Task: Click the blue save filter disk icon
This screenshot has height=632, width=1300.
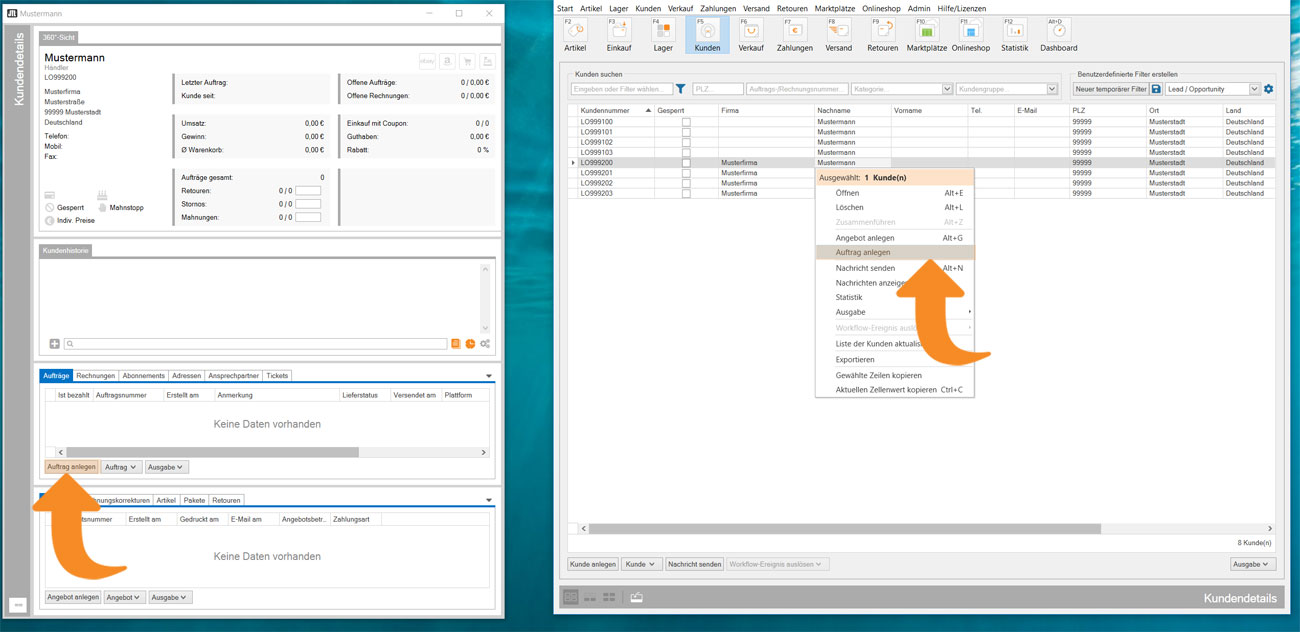Action: pos(1156,89)
